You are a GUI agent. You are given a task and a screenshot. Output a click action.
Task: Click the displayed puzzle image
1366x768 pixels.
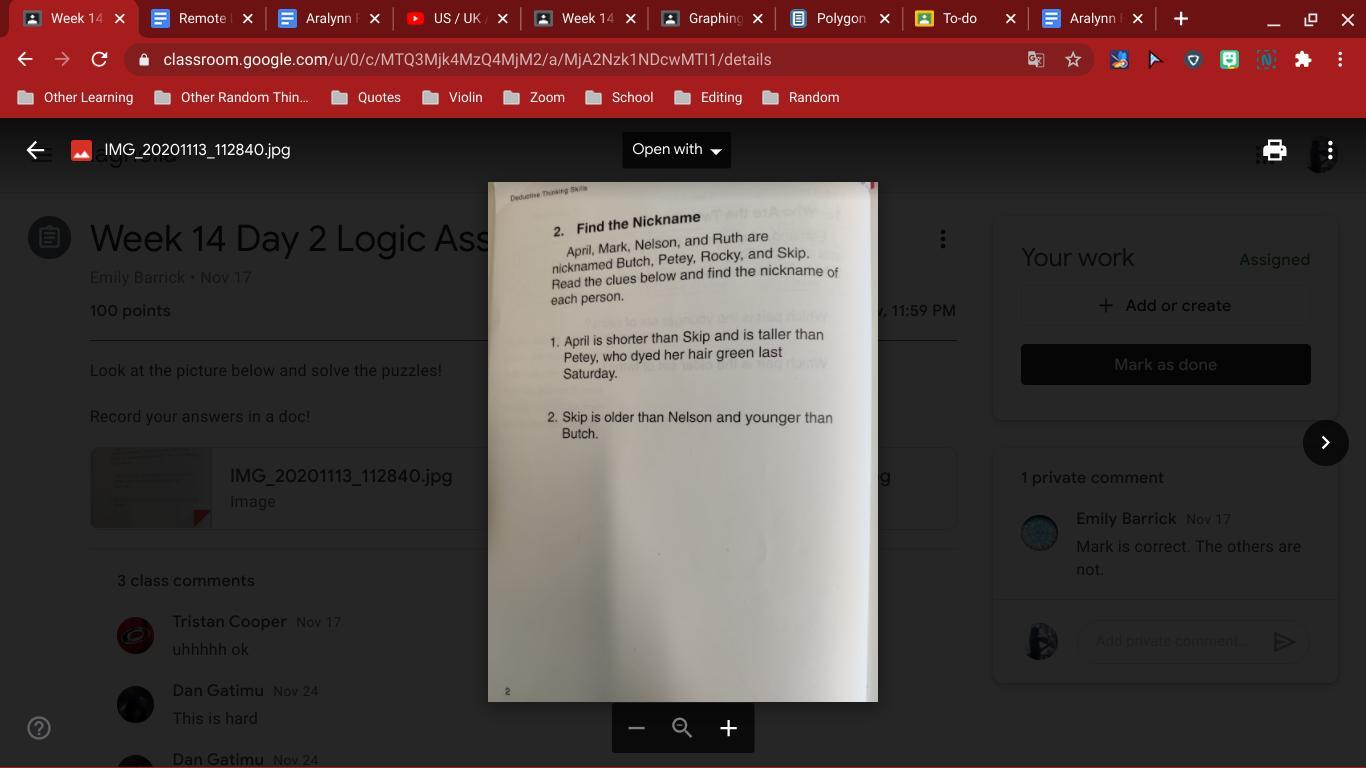click(683, 441)
